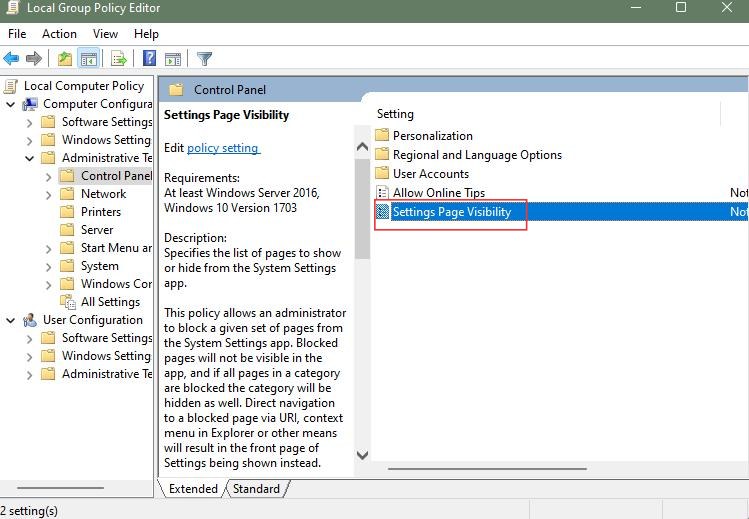Collapse the User Configuration node
Screen dimensions: 749x519
pyautogui.click(x=11, y=320)
